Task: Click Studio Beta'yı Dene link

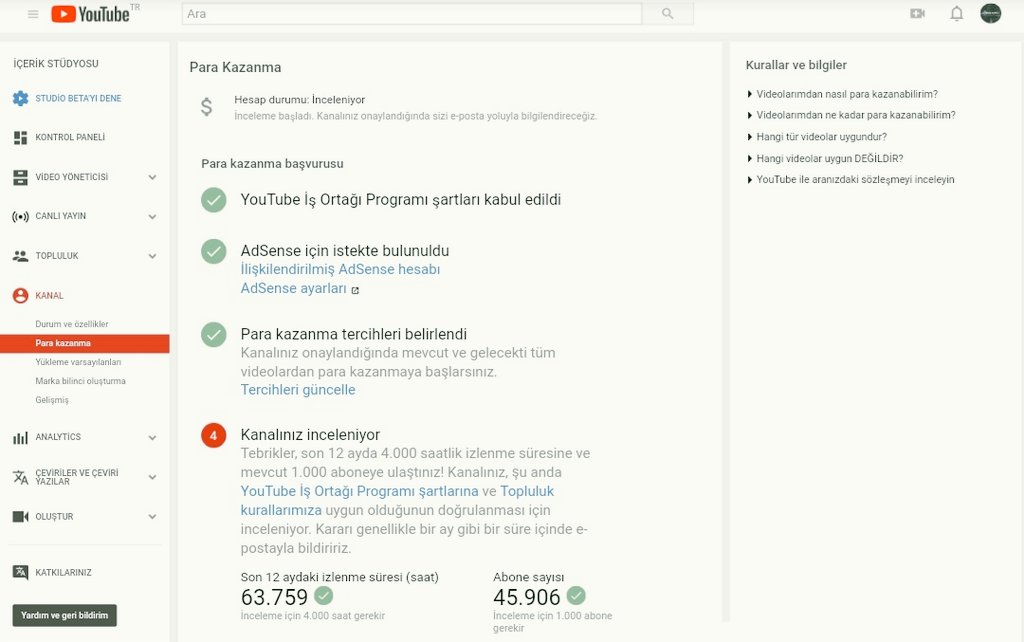Action: 78,98
